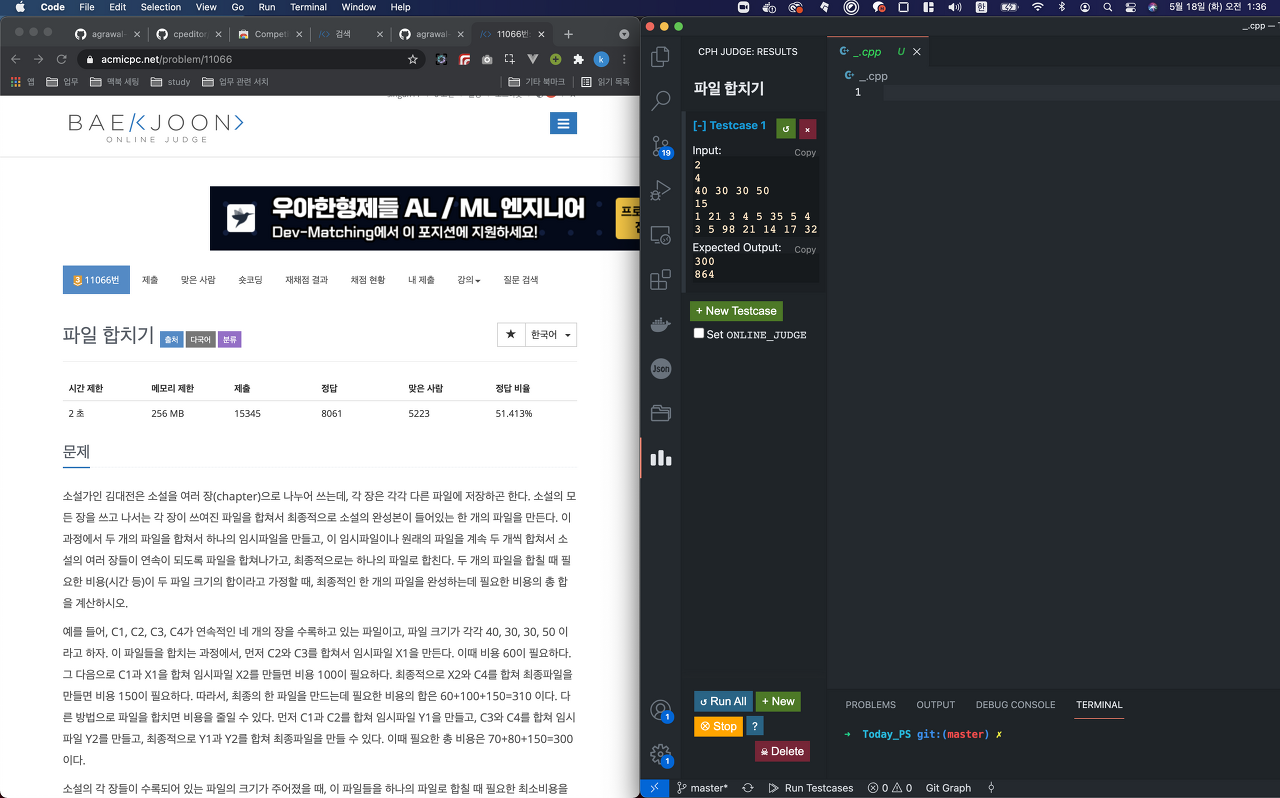Switch to the PROBLEMS panel tab
1280x798 pixels.
tap(870, 705)
